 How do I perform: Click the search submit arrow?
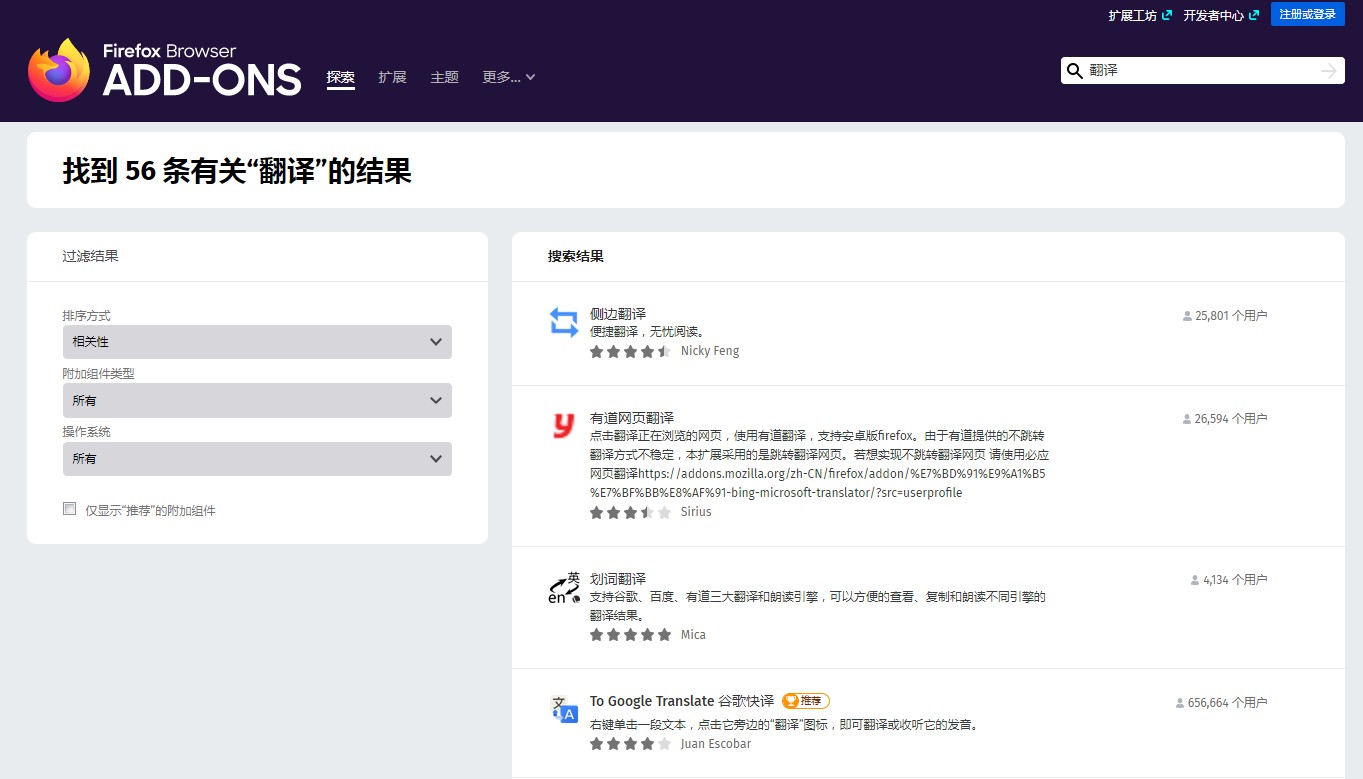point(1328,70)
